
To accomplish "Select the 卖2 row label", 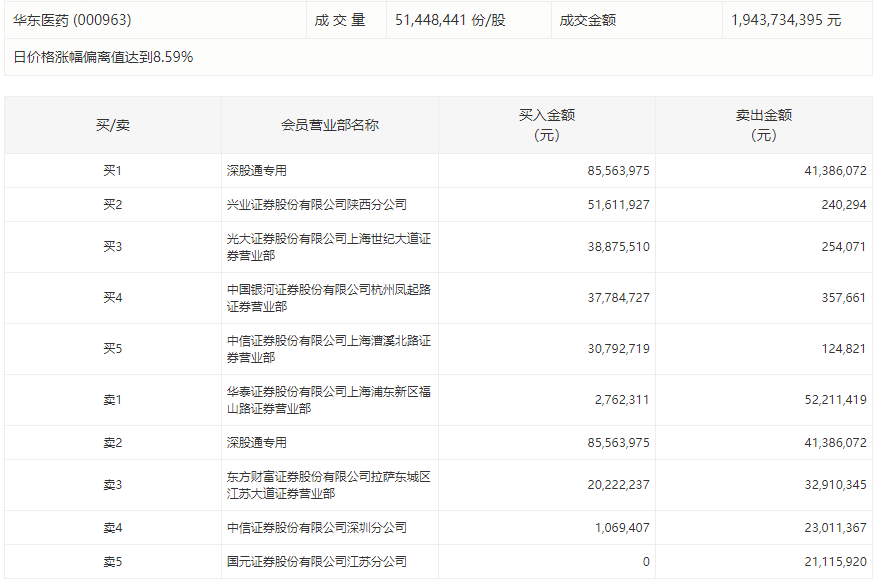I will point(112,442).
